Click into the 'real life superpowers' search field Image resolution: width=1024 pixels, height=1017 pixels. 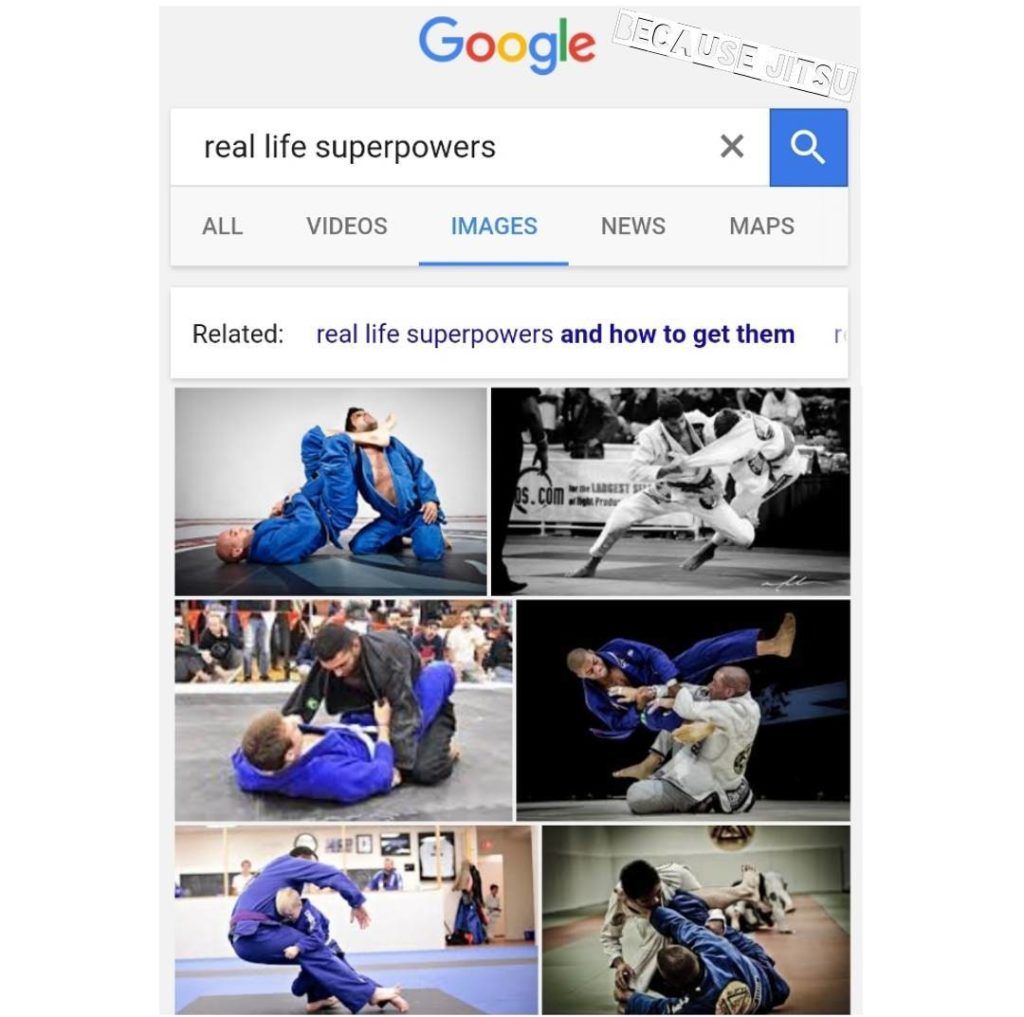470,148
